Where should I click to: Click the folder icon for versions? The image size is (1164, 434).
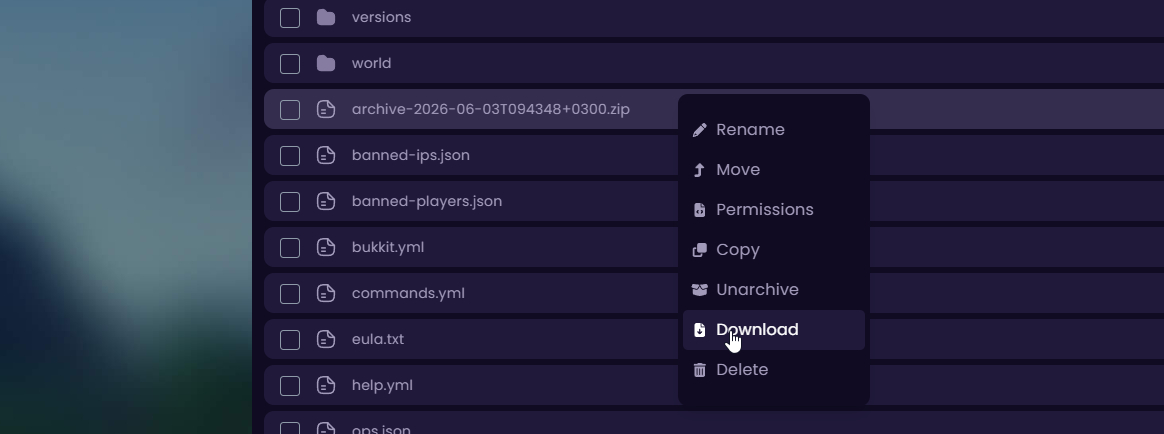(x=326, y=17)
